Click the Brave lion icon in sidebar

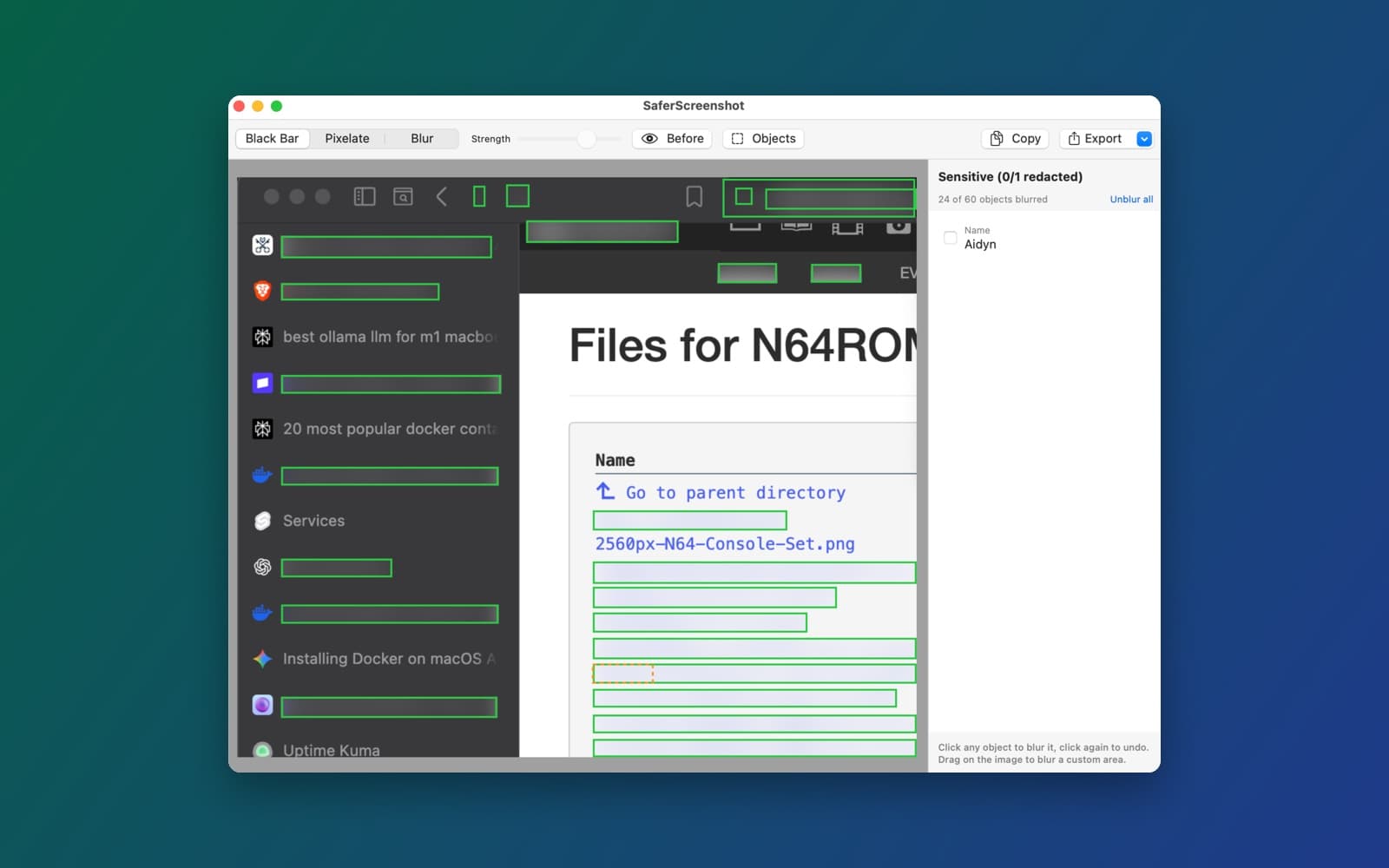pyautogui.click(x=262, y=291)
